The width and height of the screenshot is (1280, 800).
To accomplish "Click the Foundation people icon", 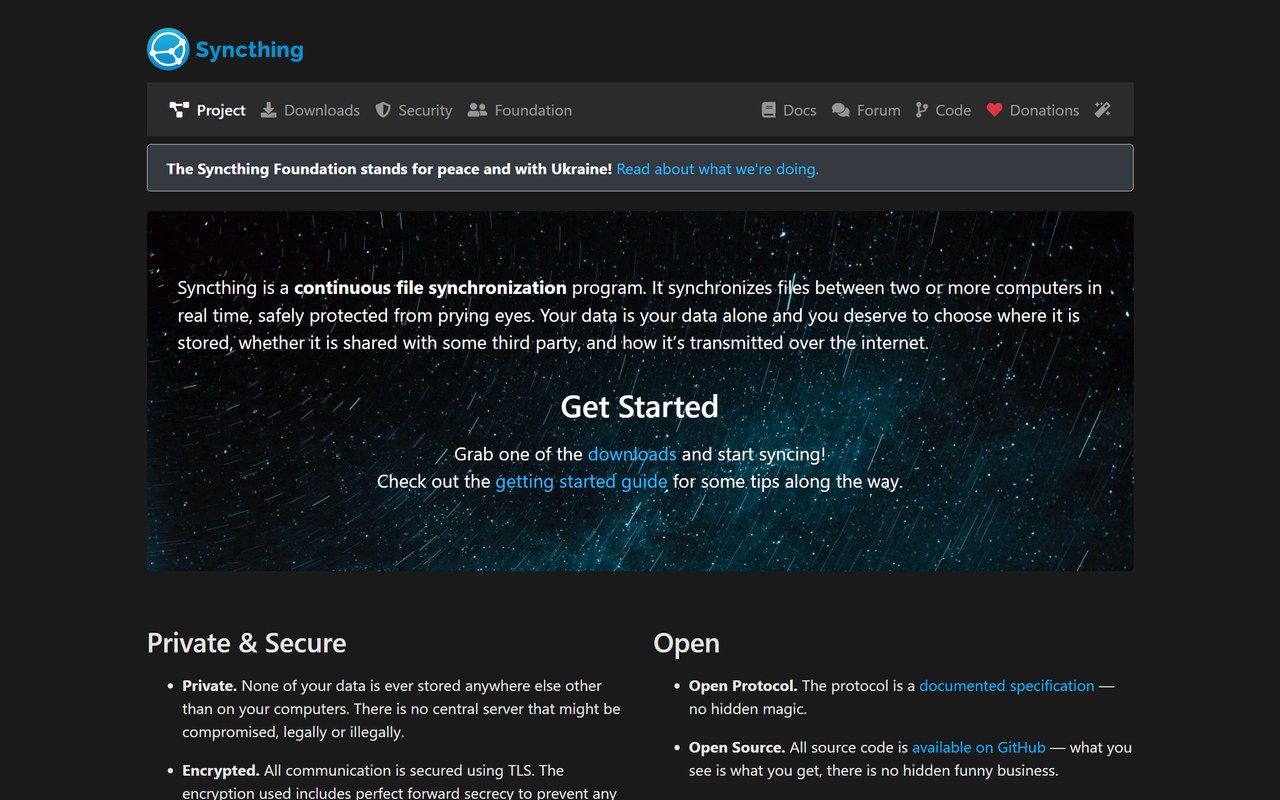I will pos(477,110).
